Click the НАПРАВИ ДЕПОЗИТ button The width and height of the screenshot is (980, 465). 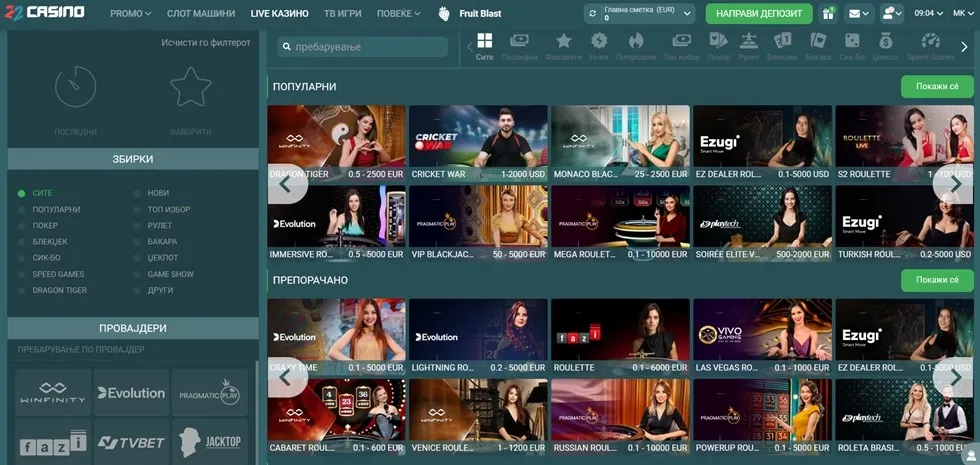pyautogui.click(x=759, y=14)
